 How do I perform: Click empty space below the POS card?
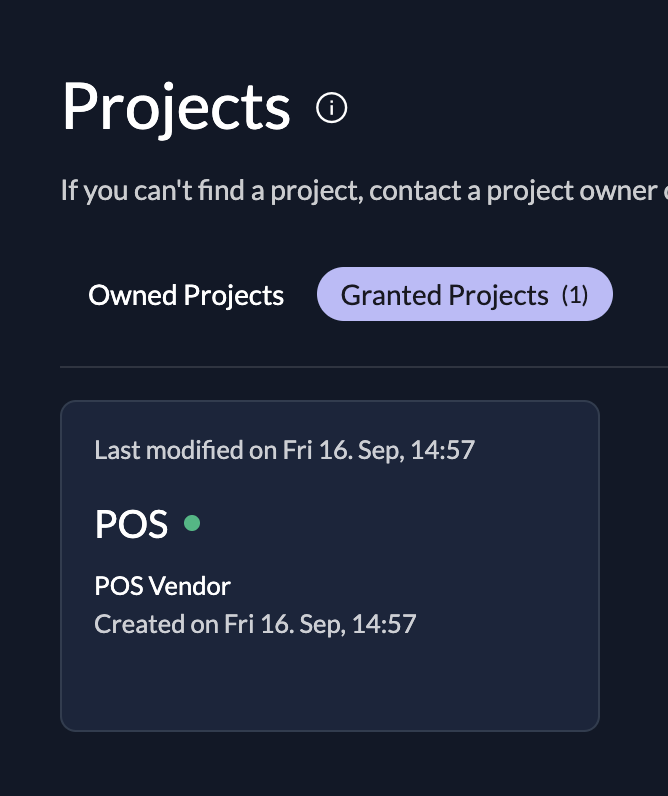click(x=330, y=765)
